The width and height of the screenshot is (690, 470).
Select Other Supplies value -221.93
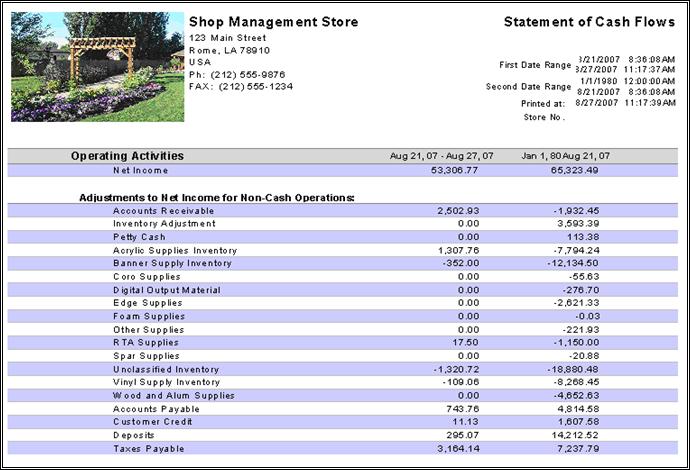[x=581, y=330]
